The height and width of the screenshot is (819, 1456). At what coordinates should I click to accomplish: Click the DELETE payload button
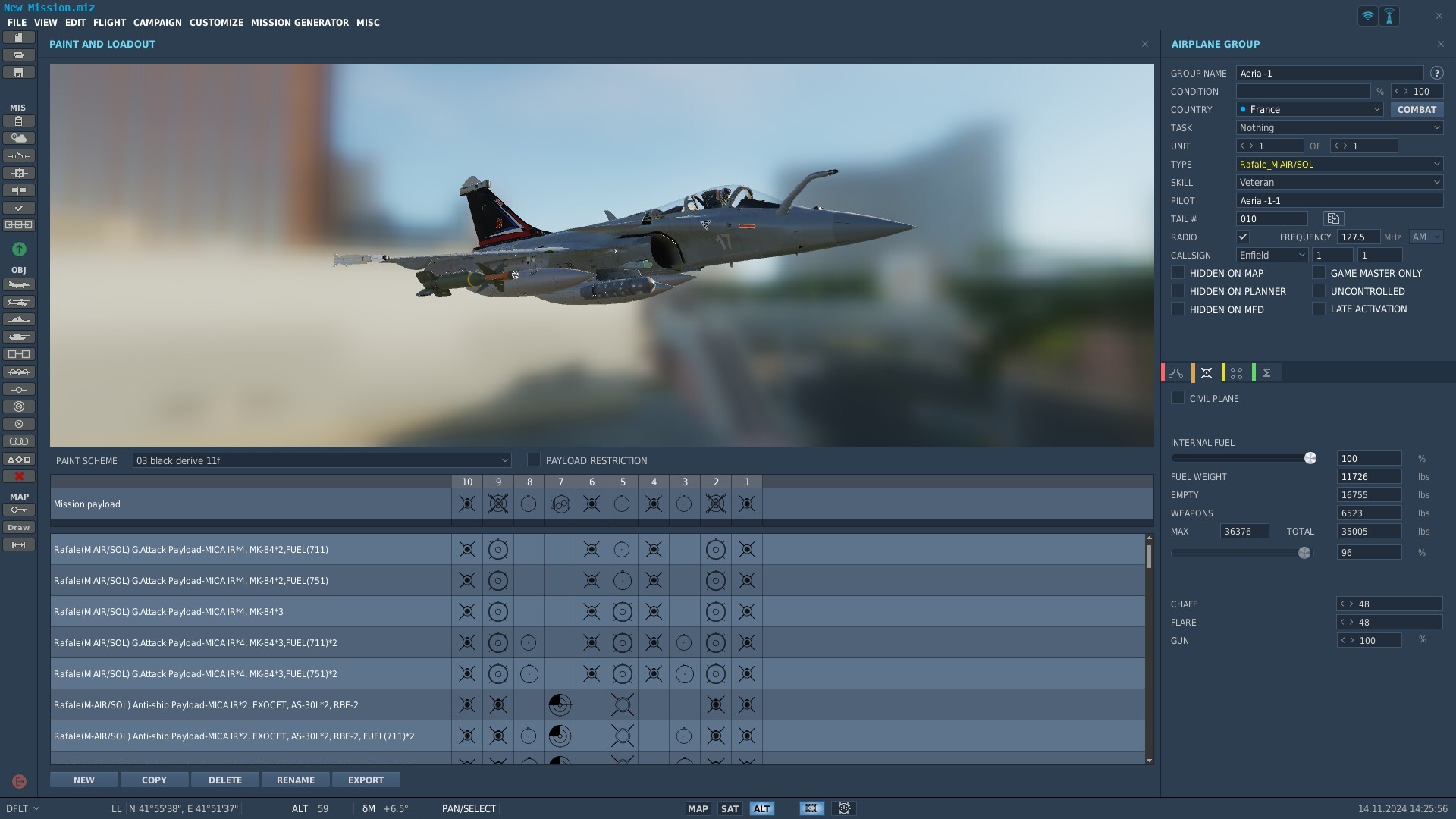[225, 780]
